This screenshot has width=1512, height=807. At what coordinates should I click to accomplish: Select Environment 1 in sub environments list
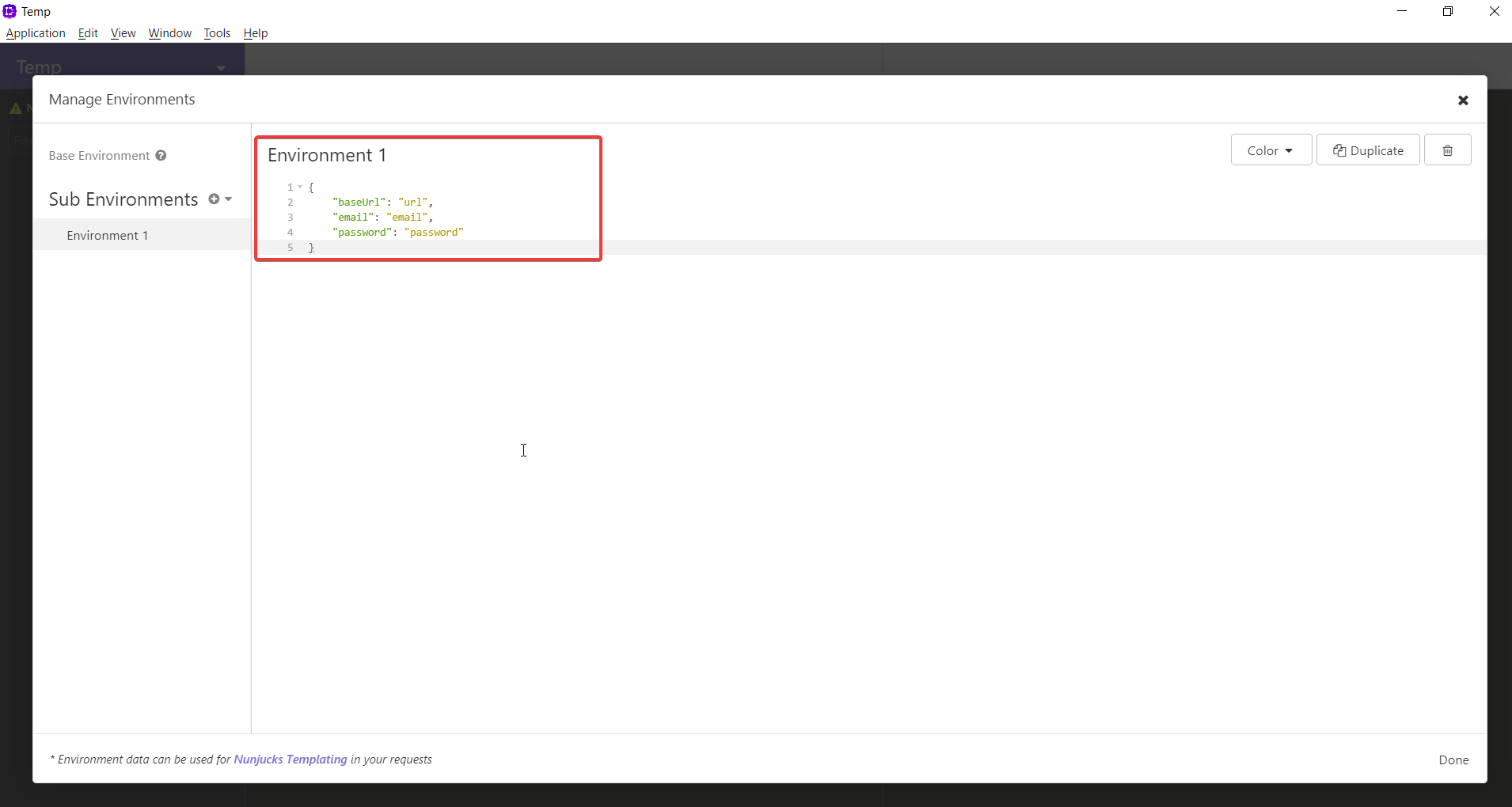tap(142, 235)
